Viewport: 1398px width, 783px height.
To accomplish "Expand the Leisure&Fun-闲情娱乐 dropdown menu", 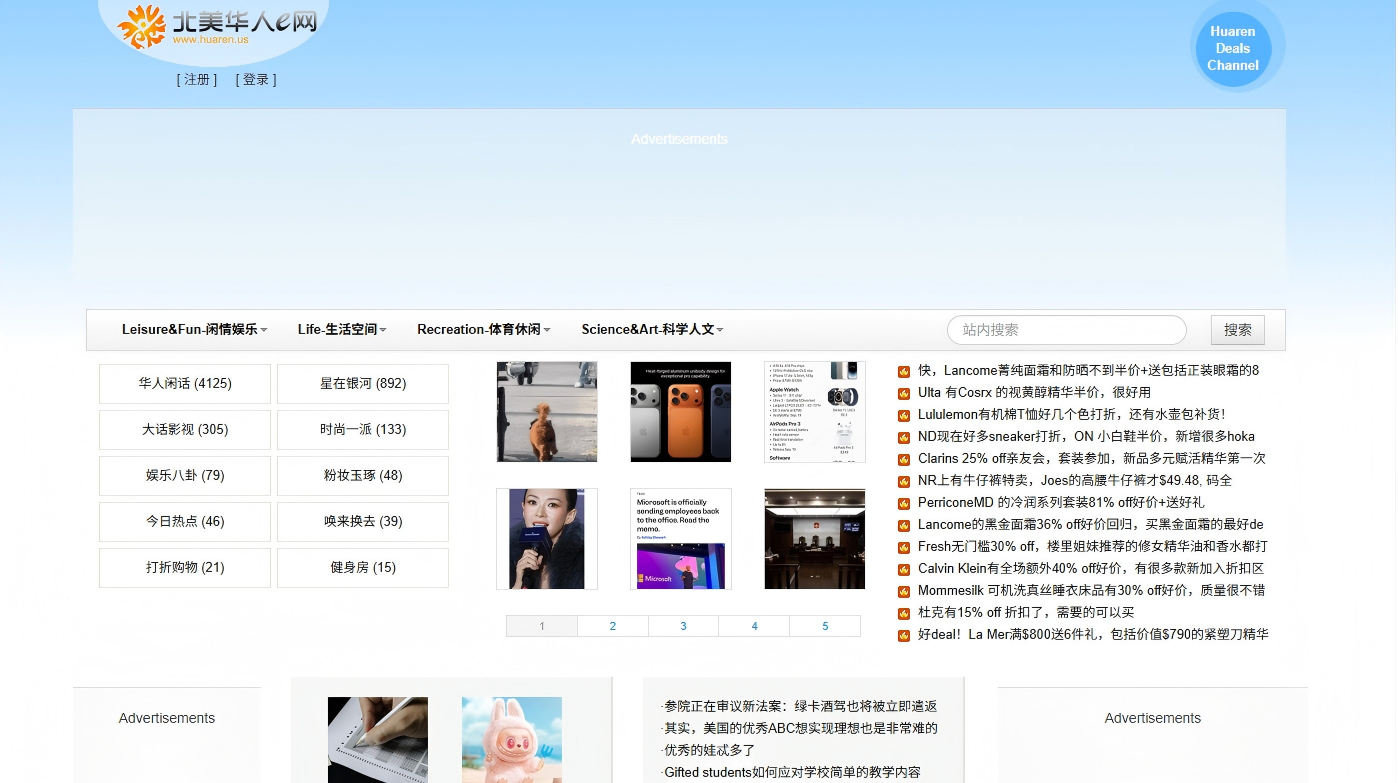I will pyautogui.click(x=194, y=330).
